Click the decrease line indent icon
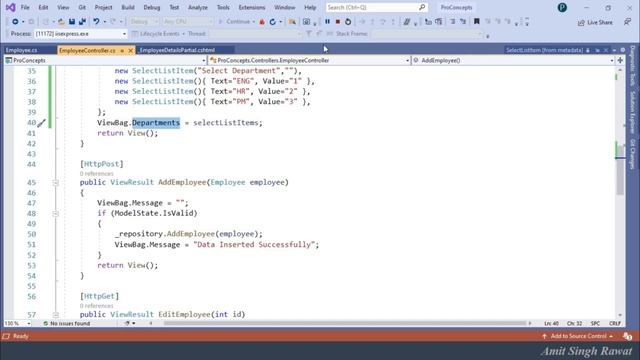This screenshot has height=360, width=640. pos(452,22)
